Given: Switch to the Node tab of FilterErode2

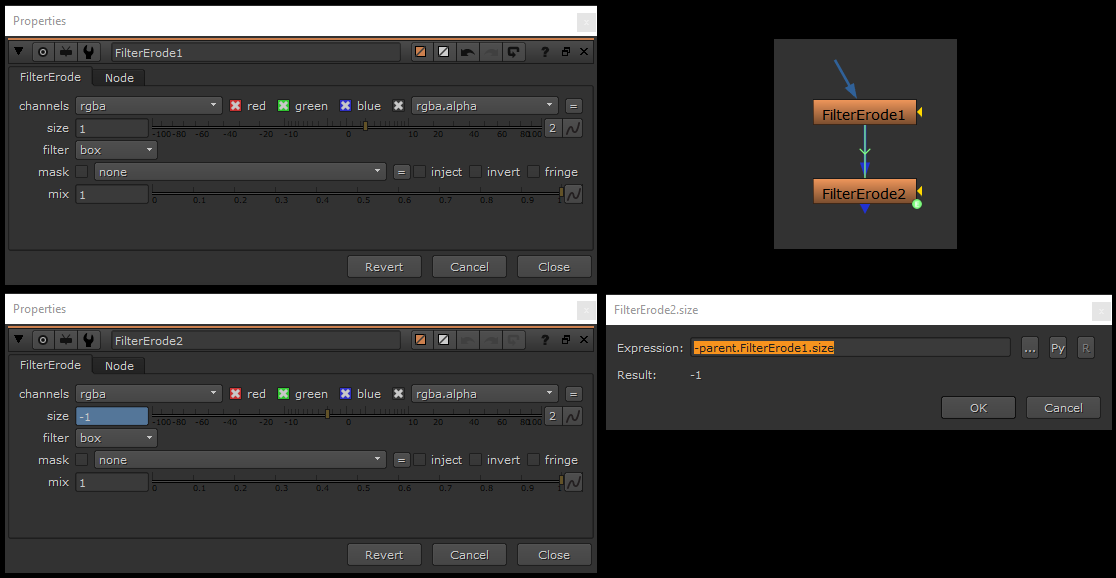Looking at the screenshot, I should 119,365.
